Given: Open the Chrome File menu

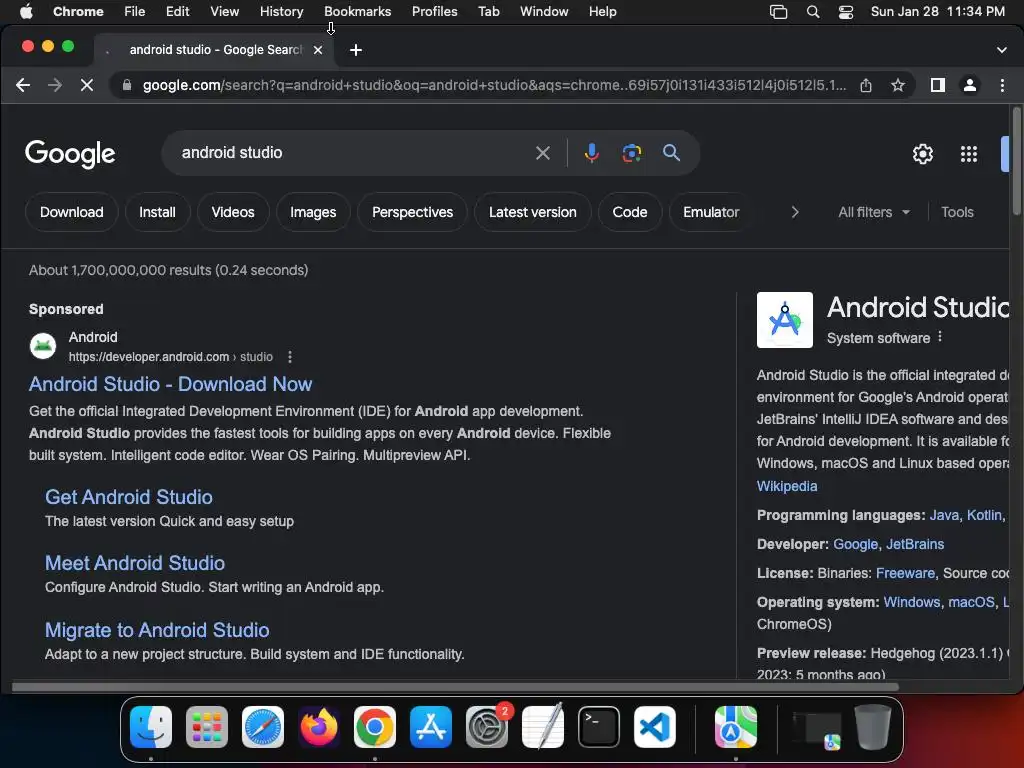Looking at the screenshot, I should click(135, 12).
